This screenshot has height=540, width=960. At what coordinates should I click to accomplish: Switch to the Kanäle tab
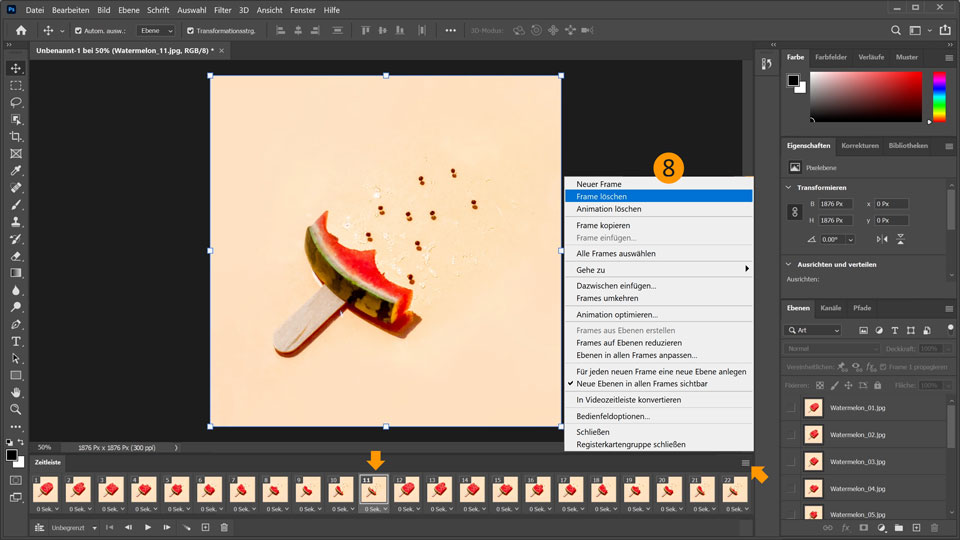(x=830, y=308)
